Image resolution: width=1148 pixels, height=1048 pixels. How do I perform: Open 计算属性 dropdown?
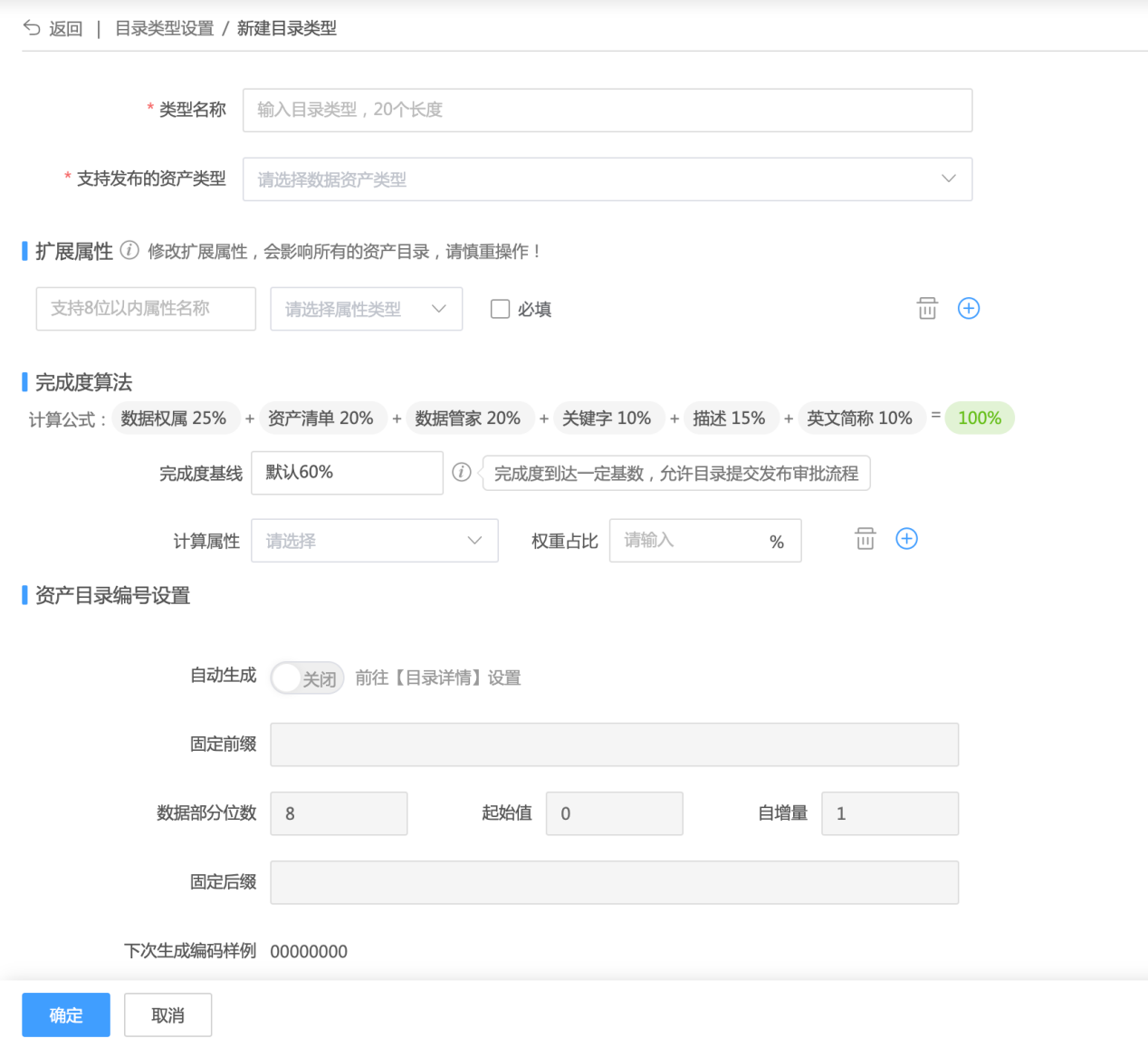pyautogui.click(x=375, y=541)
